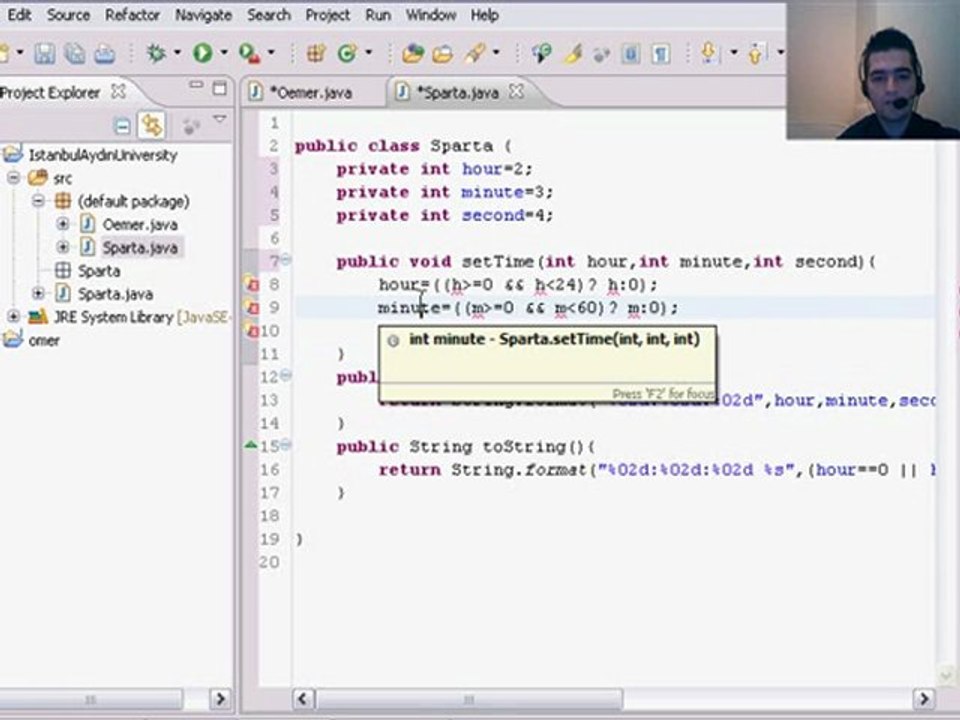The width and height of the screenshot is (960, 720).
Task: Select the IstanbulAydinUniversity project
Action: pyautogui.click(x=103, y=155)
